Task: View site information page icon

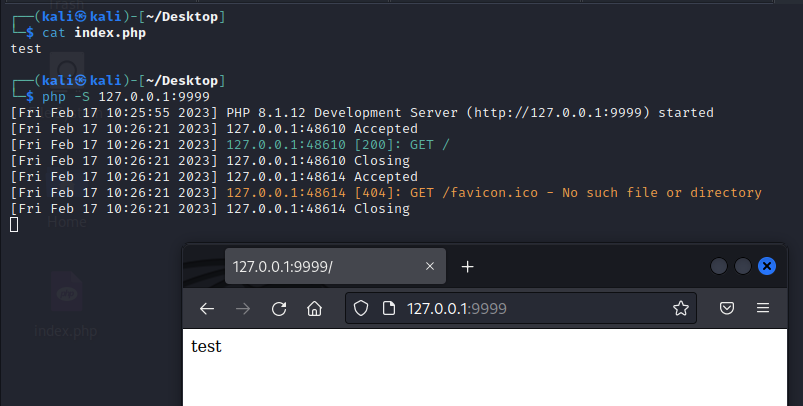Action: 389,308
